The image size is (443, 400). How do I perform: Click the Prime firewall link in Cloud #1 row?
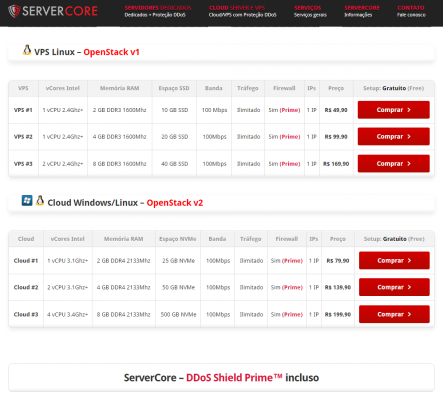[x=292, y=261]
